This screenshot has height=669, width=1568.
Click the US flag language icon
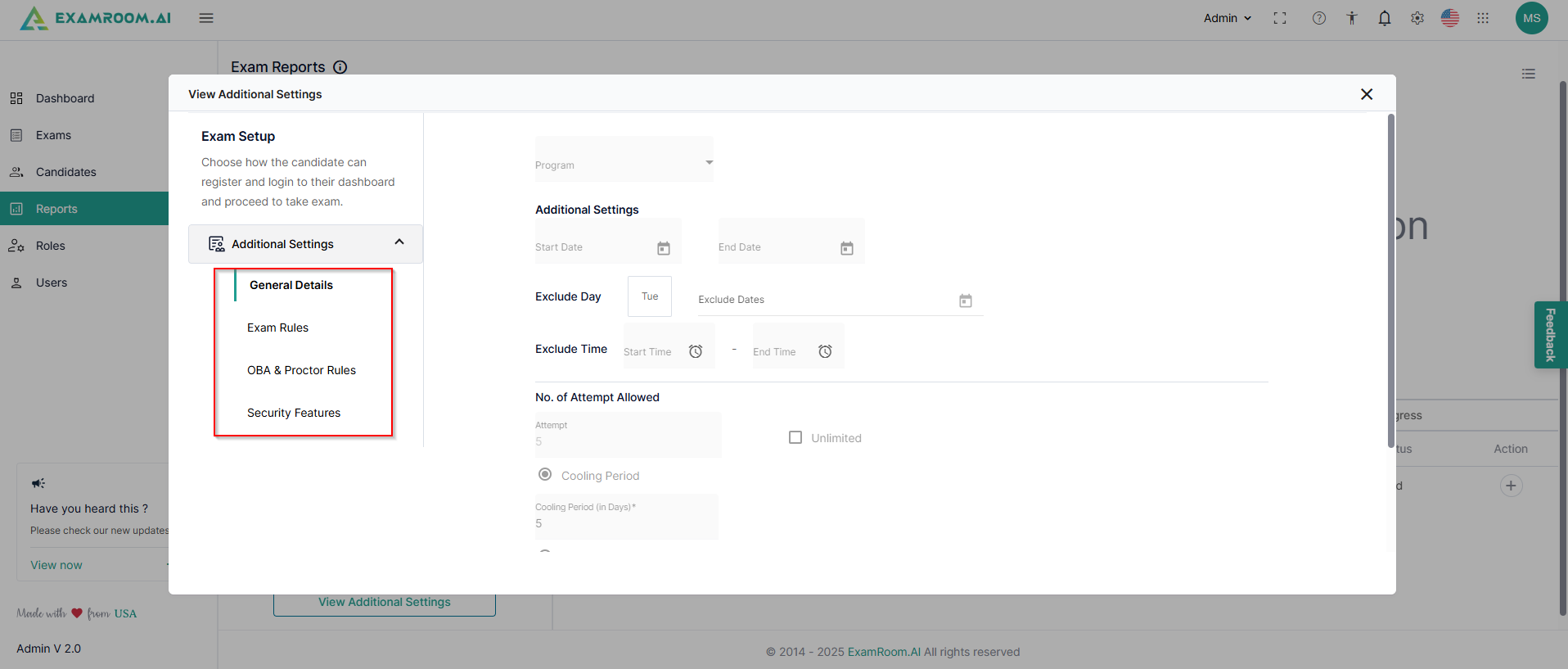pos(1449,18)
